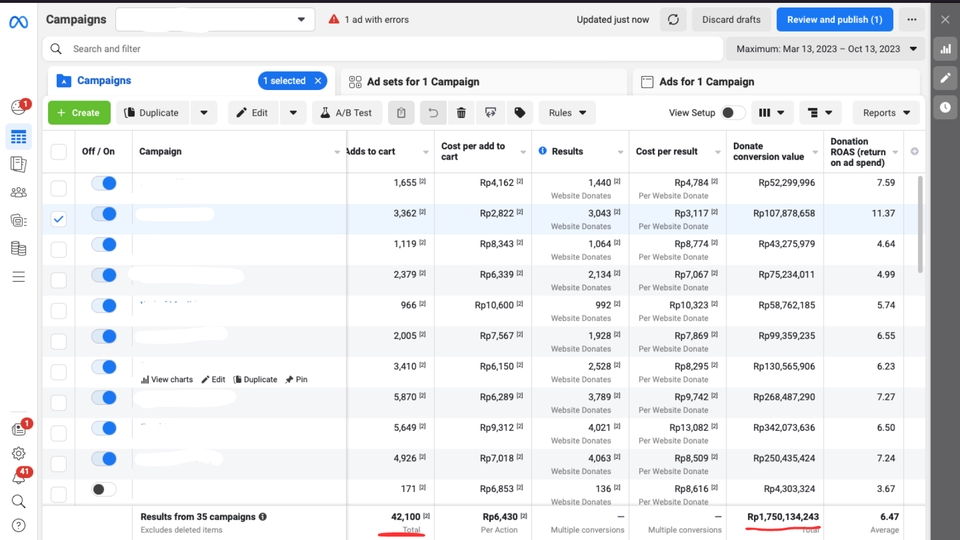
Task: Open the Breakdown dropdown
Action: click(x=820, y=113)
